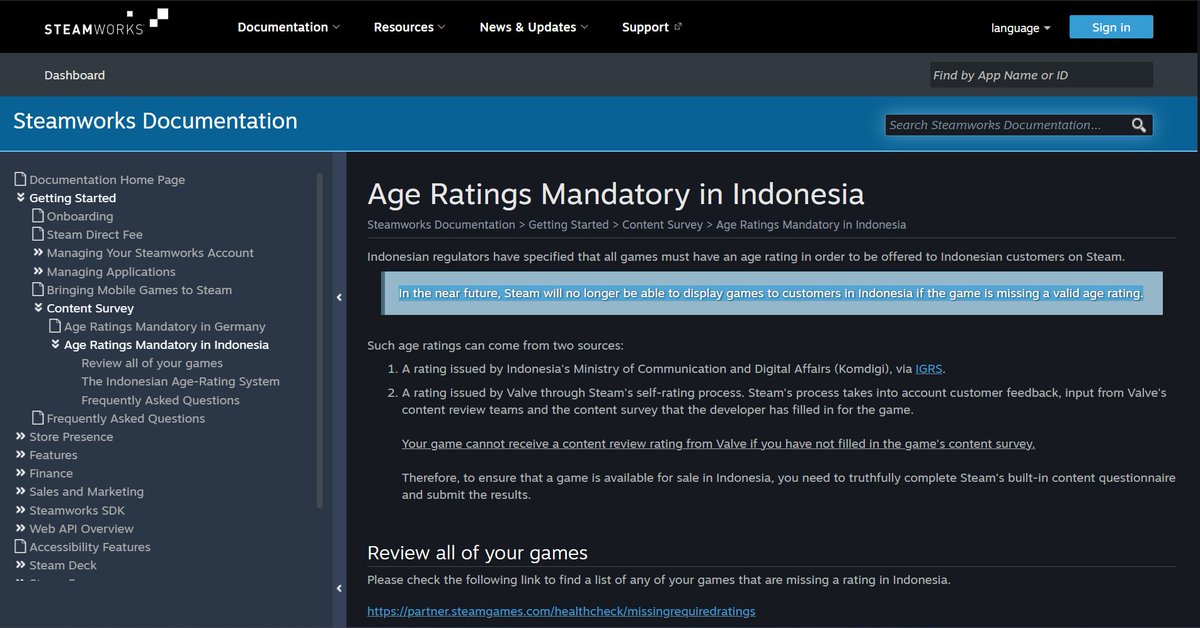Expand the Steamworks SDK section
This screenshot has width=1200, height=628.
point(20,510)
